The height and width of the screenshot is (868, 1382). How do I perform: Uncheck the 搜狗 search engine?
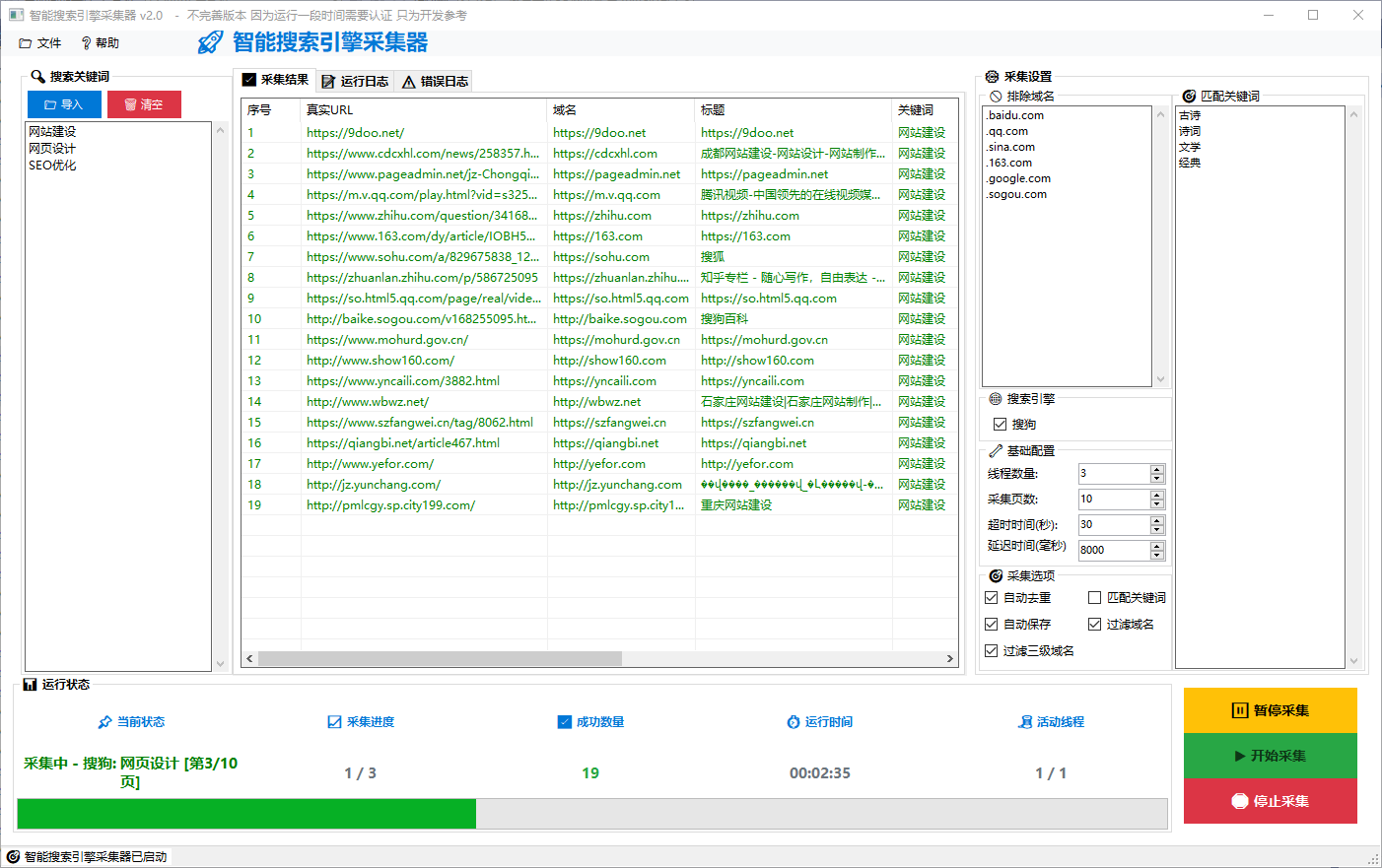point(1002,424)
